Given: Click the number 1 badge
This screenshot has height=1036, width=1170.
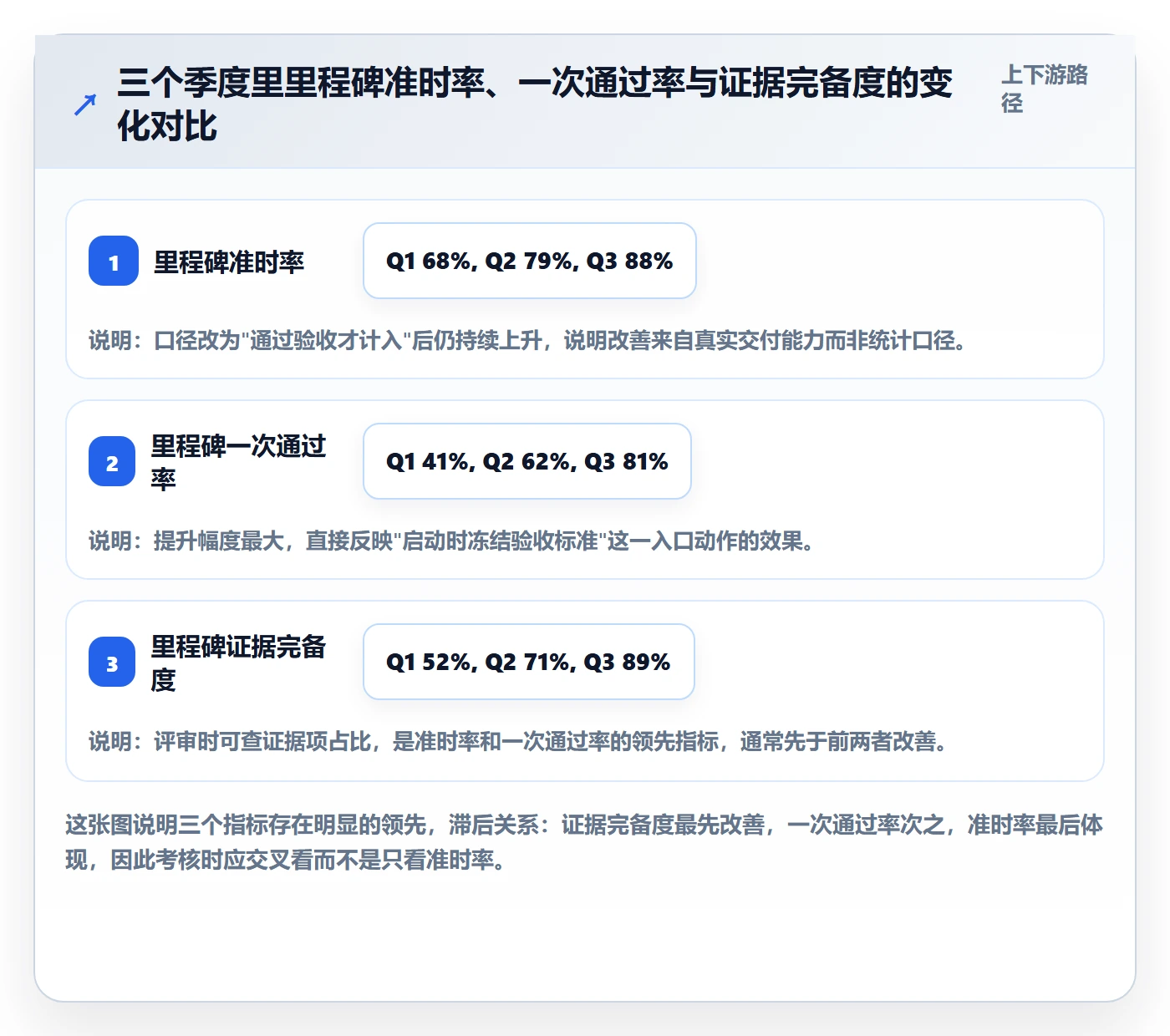Looking at the screenshot, I should (x=114, y=261).
